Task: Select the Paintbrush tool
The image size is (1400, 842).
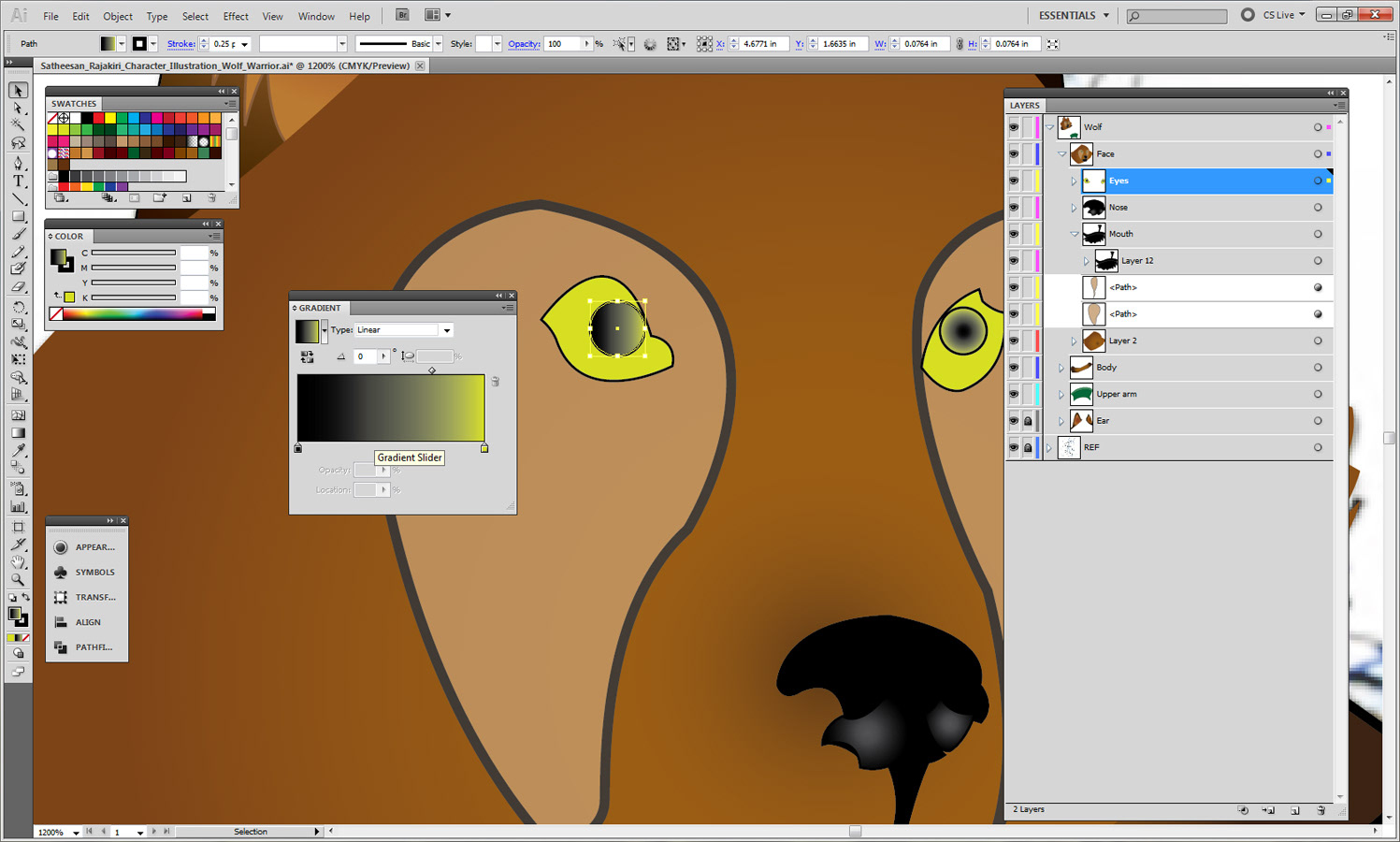Action: point(18,234)
